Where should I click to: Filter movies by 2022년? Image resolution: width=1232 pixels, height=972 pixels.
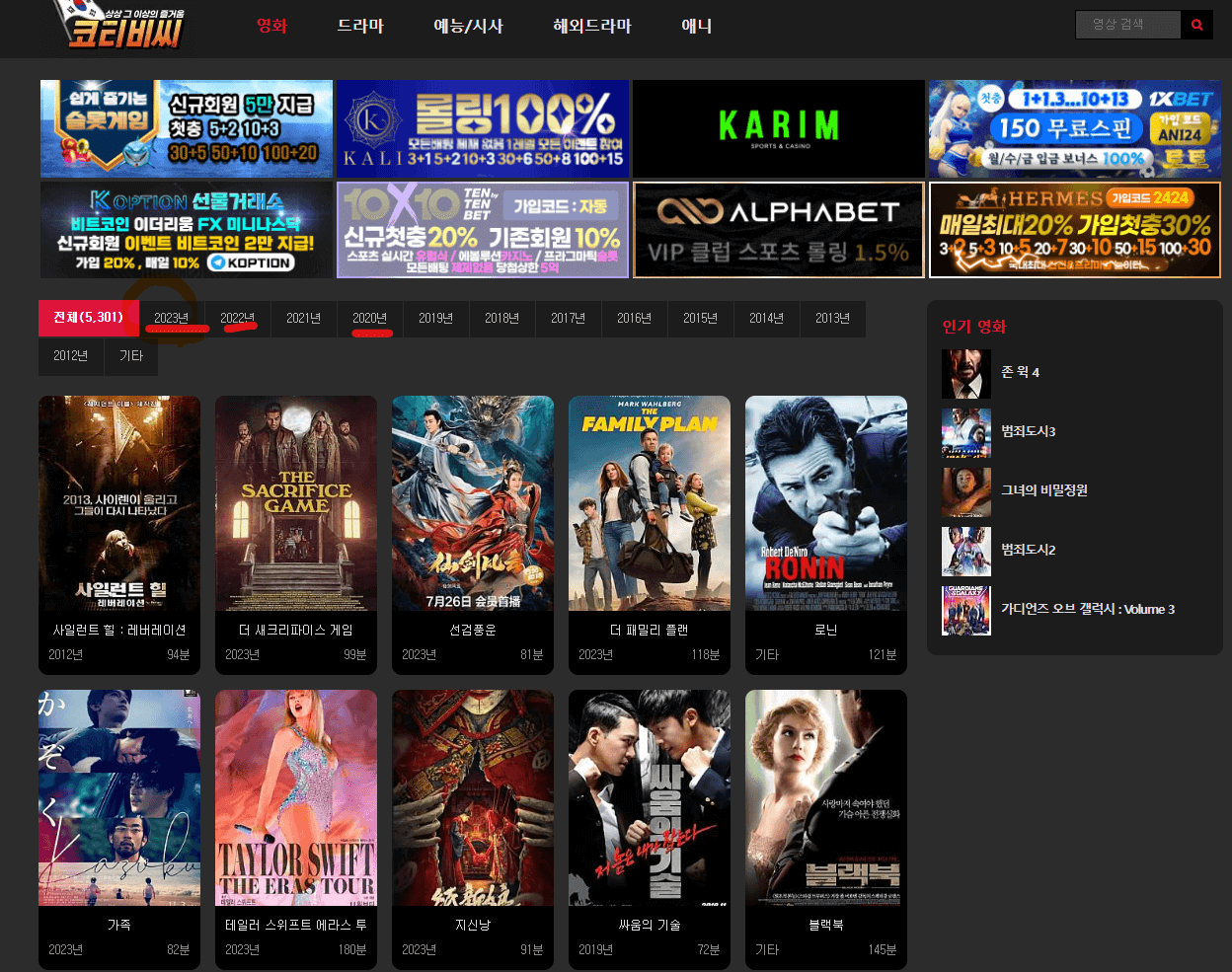(237, 318)
